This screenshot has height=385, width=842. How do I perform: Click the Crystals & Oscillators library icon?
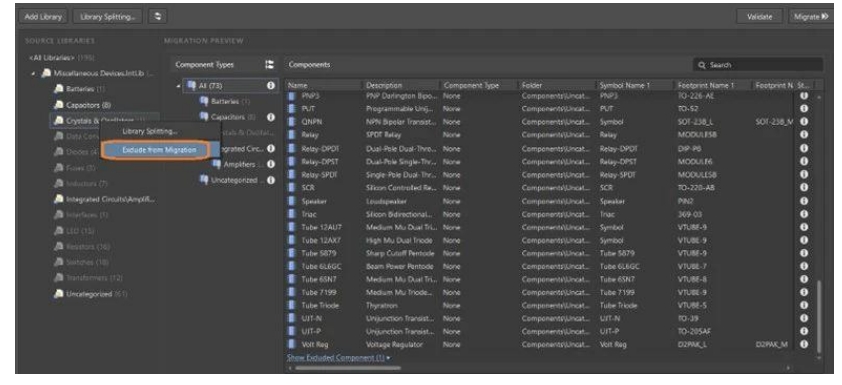[x=59, y=120]
